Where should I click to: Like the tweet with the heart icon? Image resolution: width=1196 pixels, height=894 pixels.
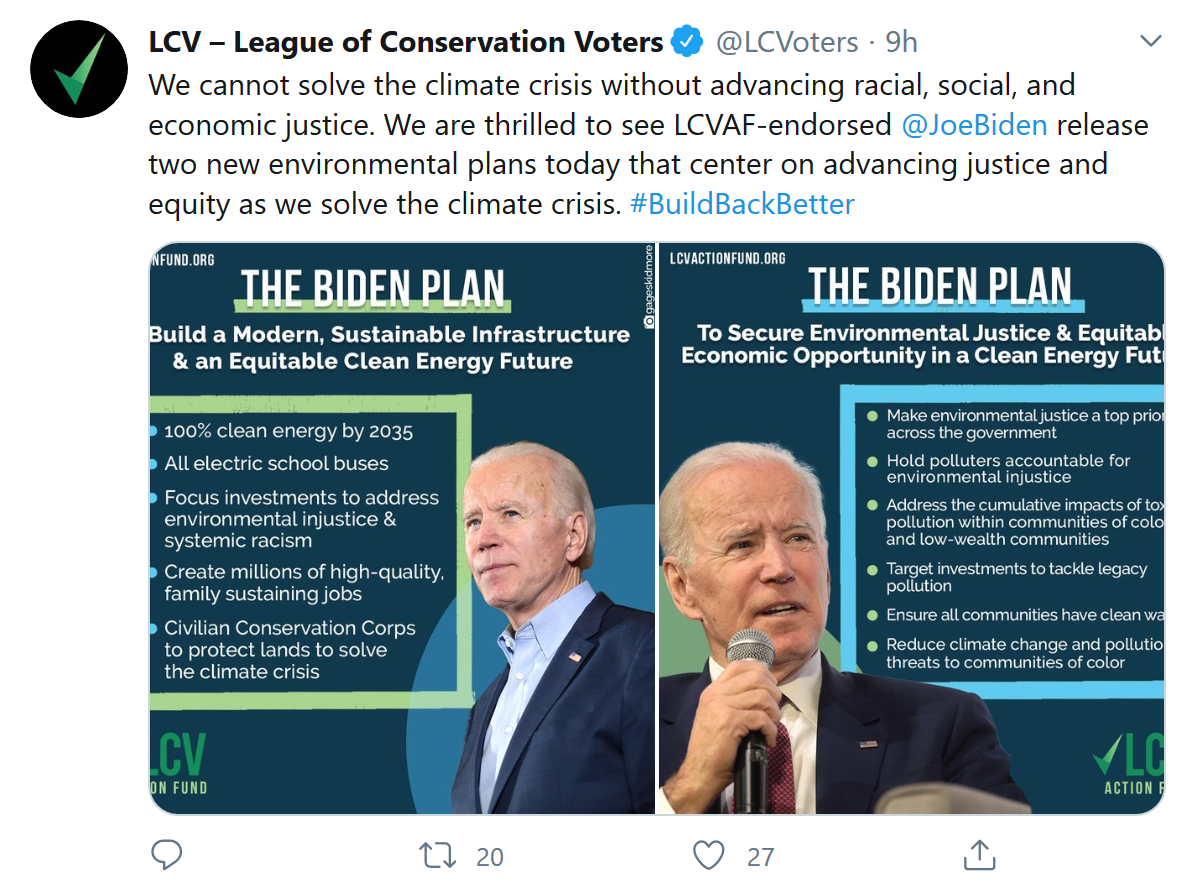[708, 855]
